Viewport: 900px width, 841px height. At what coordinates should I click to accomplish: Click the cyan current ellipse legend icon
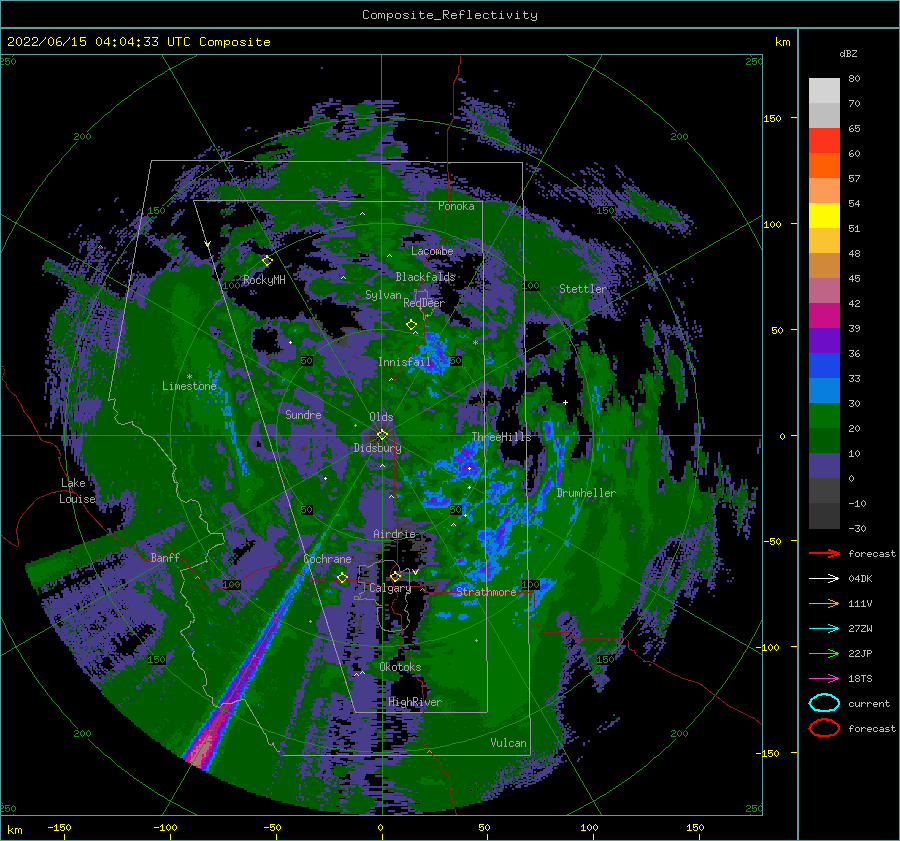point(824,703)
